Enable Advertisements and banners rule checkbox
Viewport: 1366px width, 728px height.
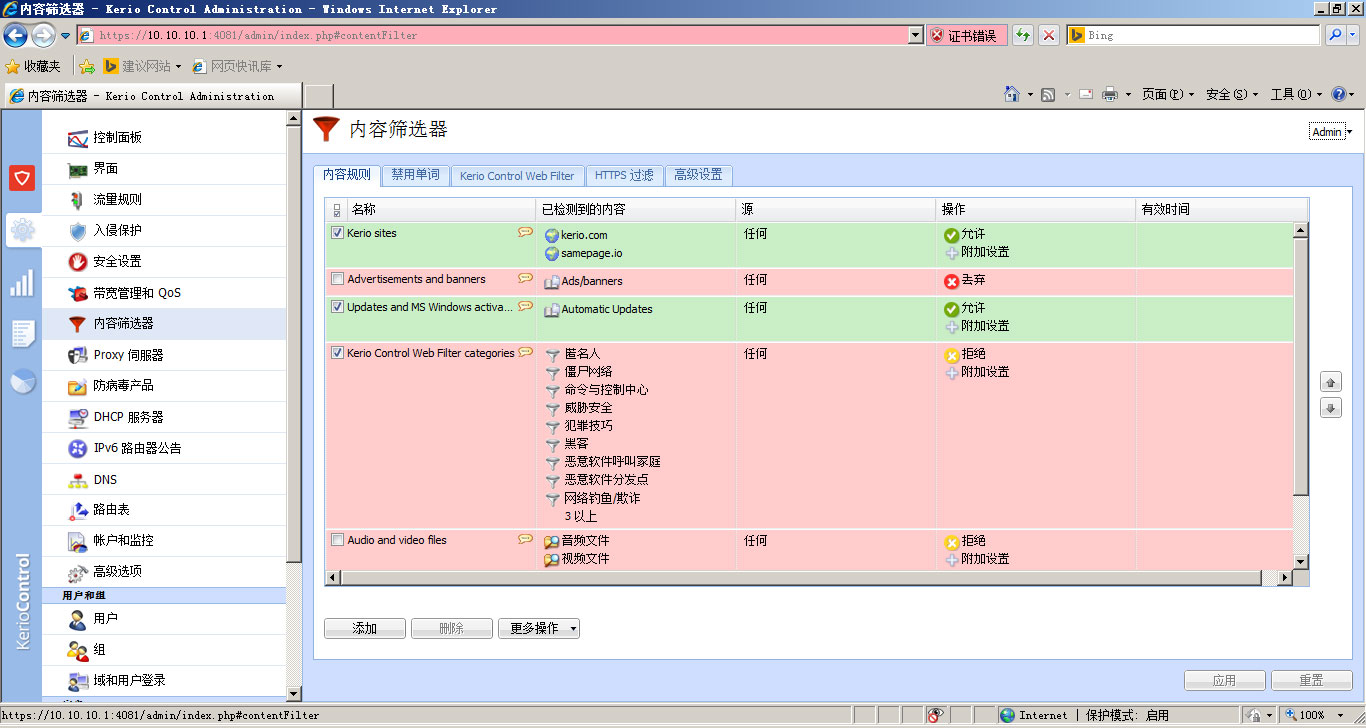[x=338, y=279]
